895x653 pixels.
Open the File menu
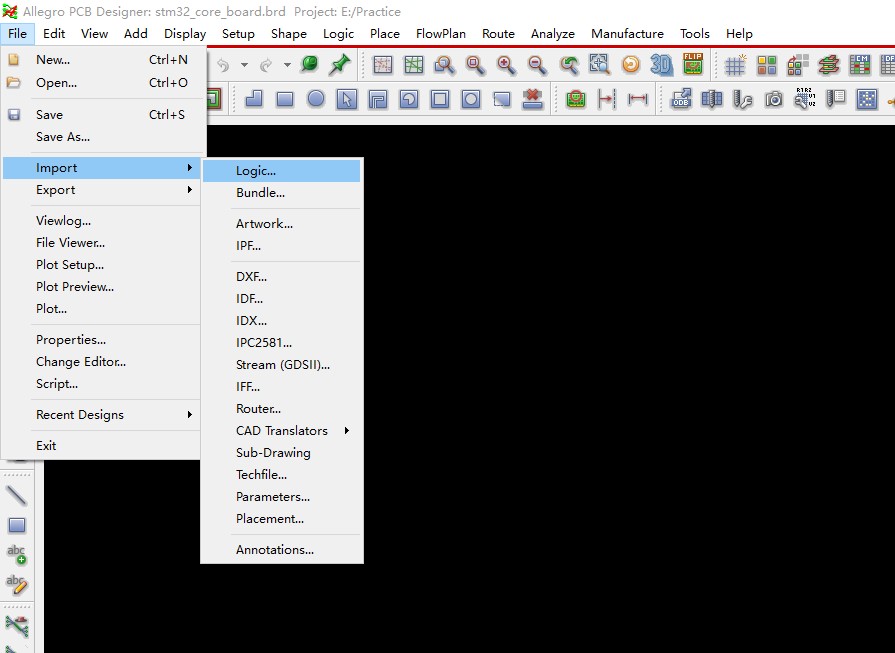pyautogui.click(x=17, y=34)
